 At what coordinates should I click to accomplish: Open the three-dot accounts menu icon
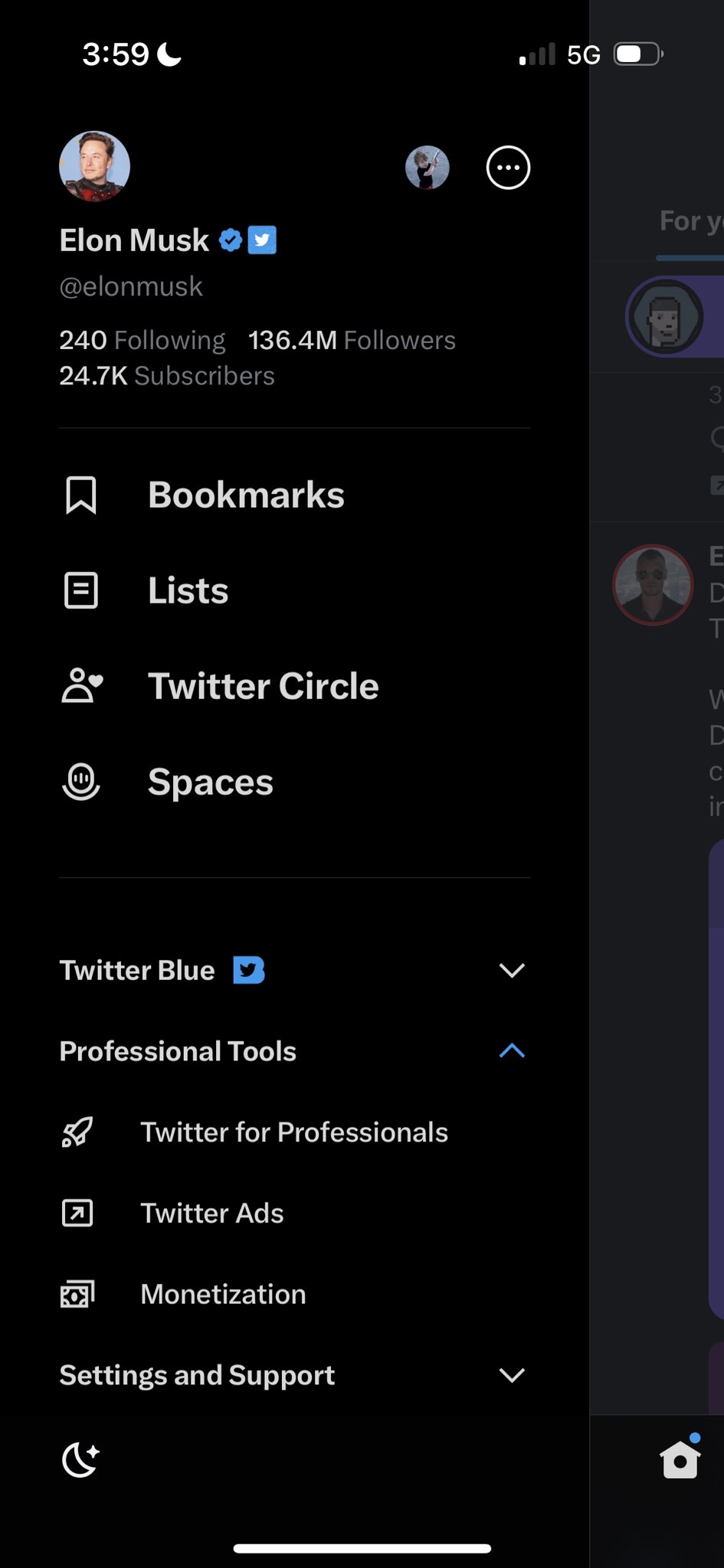508,167
